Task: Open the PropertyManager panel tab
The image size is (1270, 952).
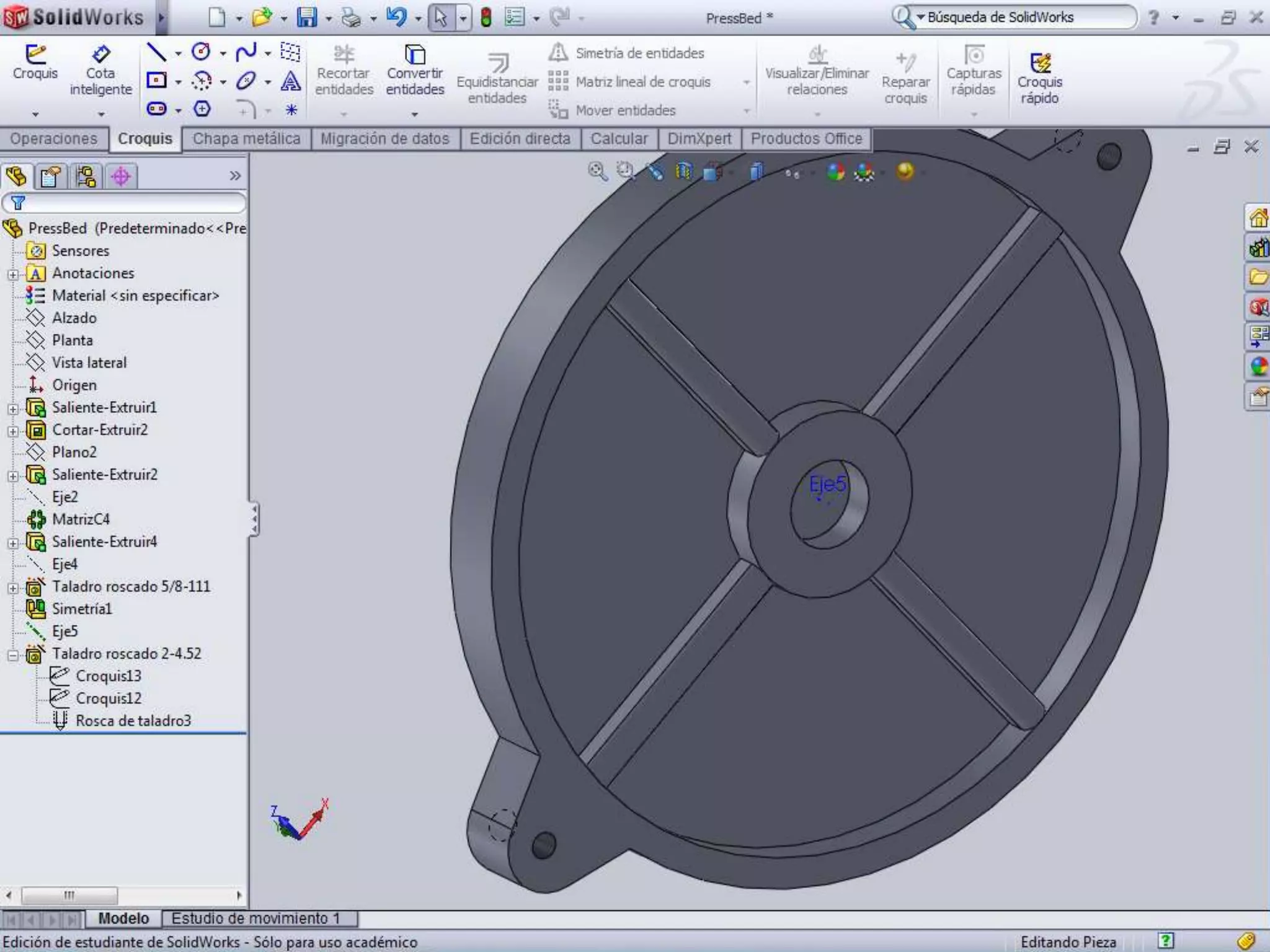Action: (51, 177)
